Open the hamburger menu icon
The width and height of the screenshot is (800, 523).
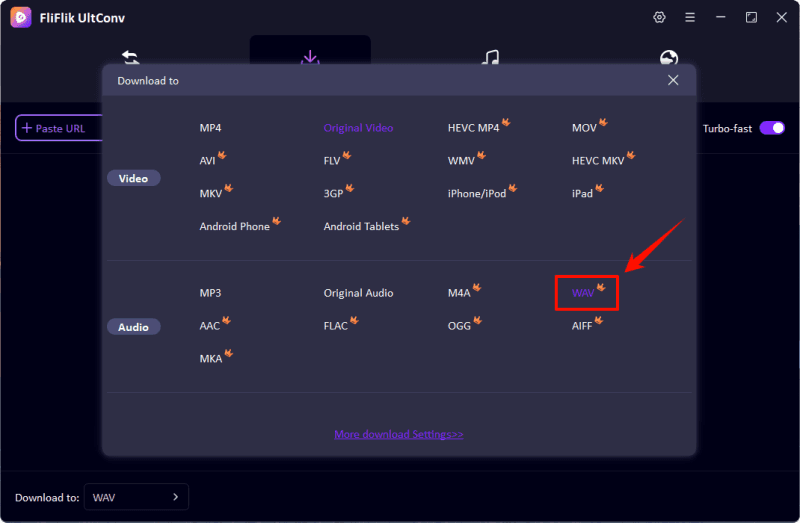(690, 17)
